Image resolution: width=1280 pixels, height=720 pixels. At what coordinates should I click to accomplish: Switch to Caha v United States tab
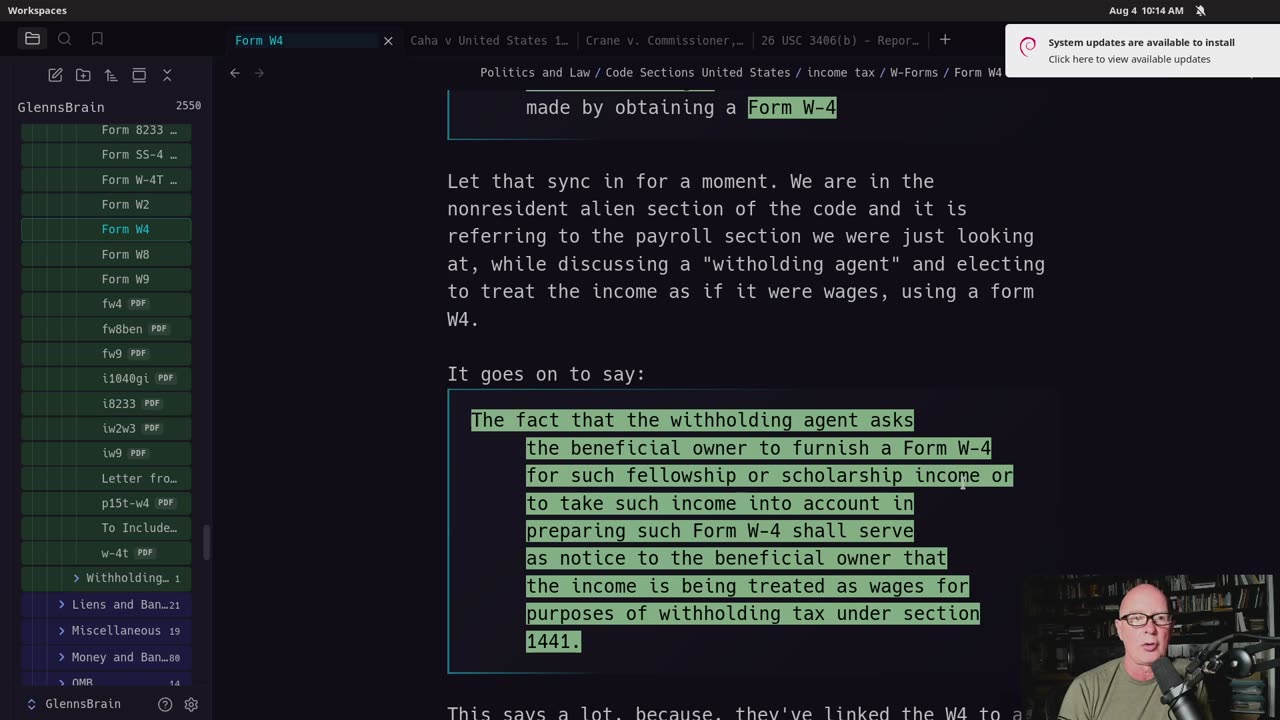489,41
